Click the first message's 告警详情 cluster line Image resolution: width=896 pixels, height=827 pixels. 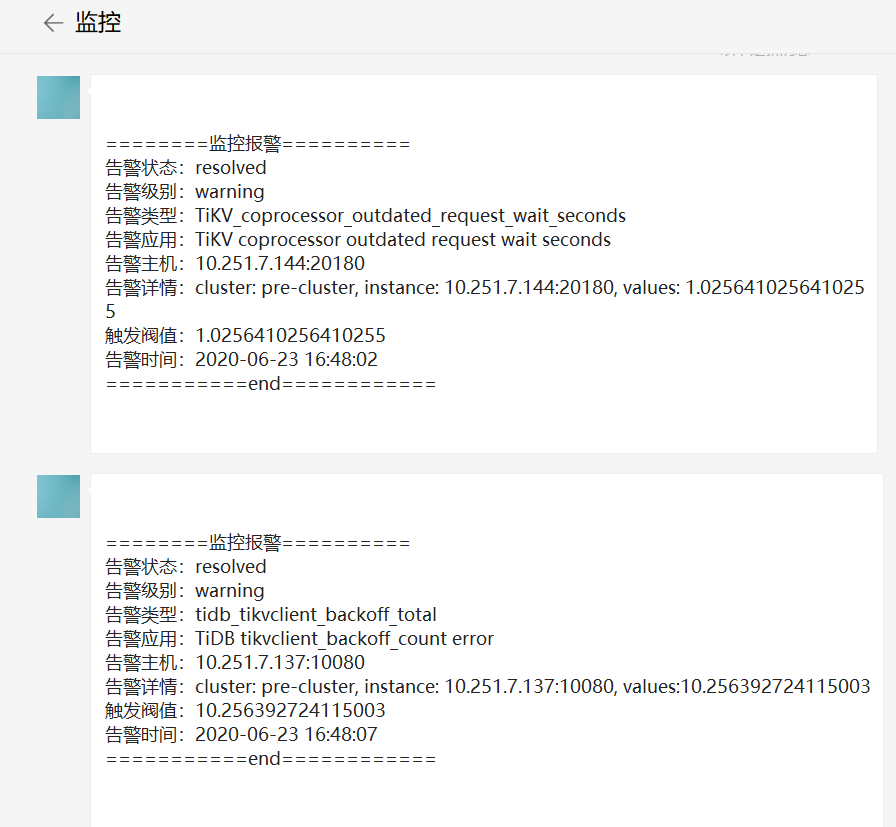[x=485, y=299]
